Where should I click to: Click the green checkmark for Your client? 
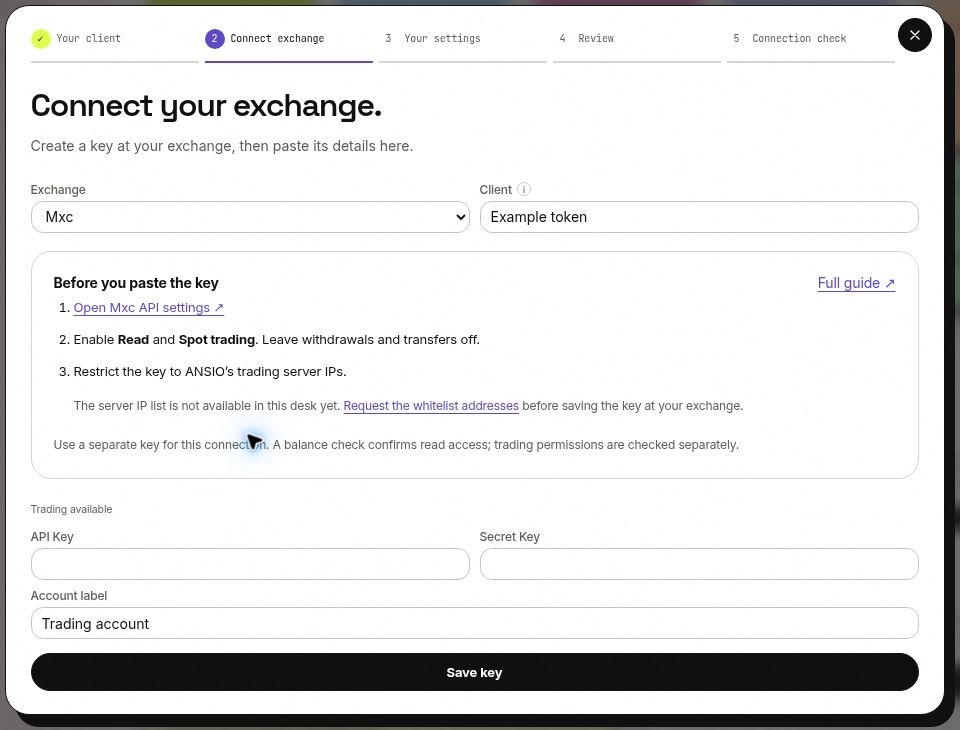click(x=40, y=39)
